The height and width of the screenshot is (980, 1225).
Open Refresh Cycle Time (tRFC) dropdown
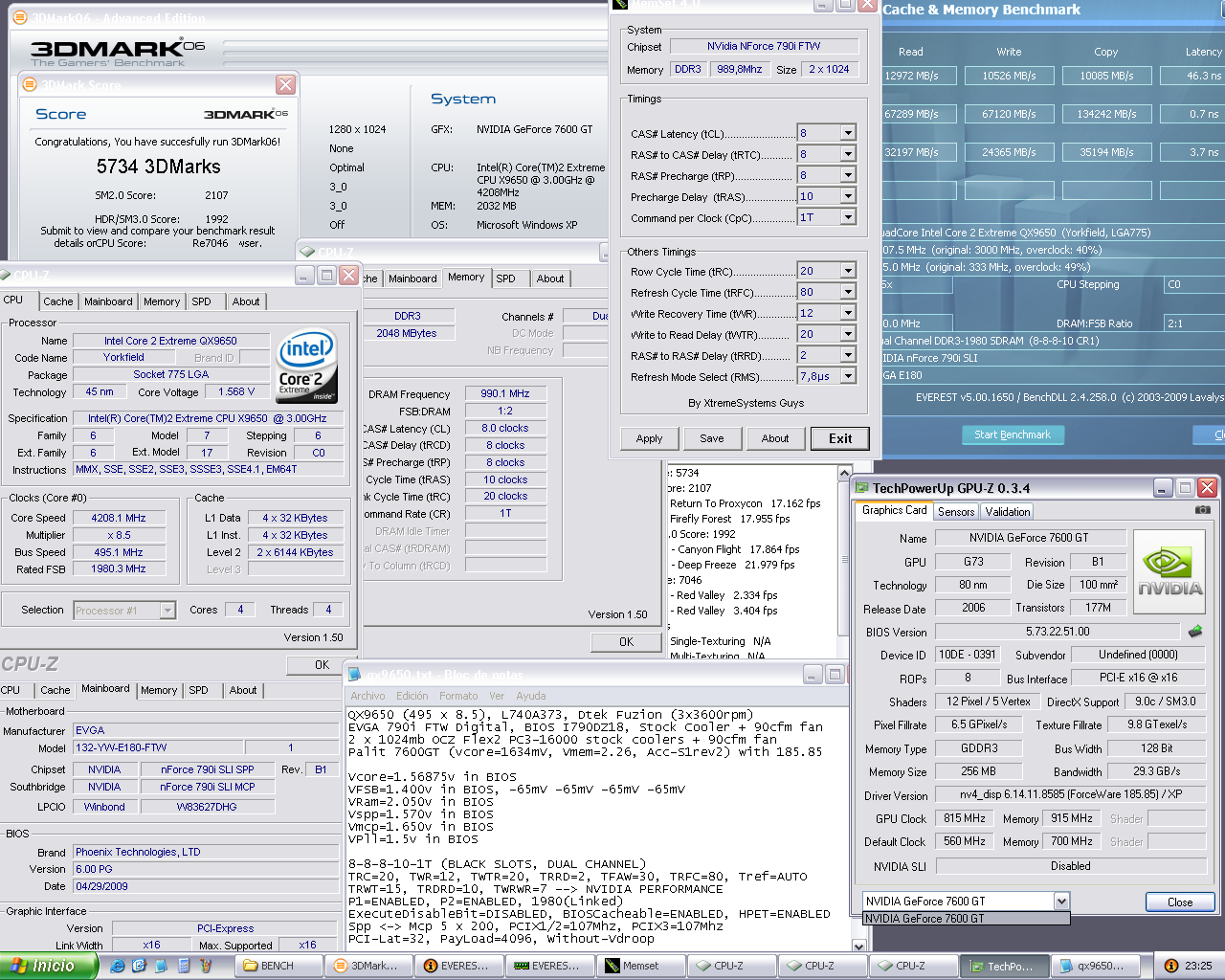(848, 292)
